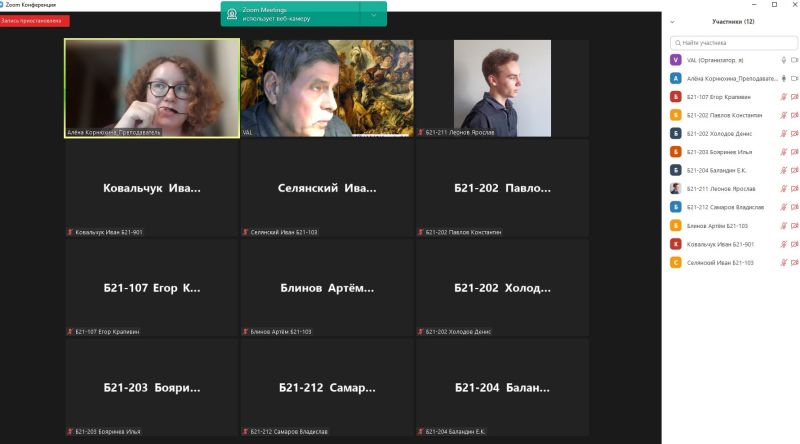Click the name 'Б21-203 Бояринов Илья' in participants list
The image size is (800, 444).
coord(719,152)
